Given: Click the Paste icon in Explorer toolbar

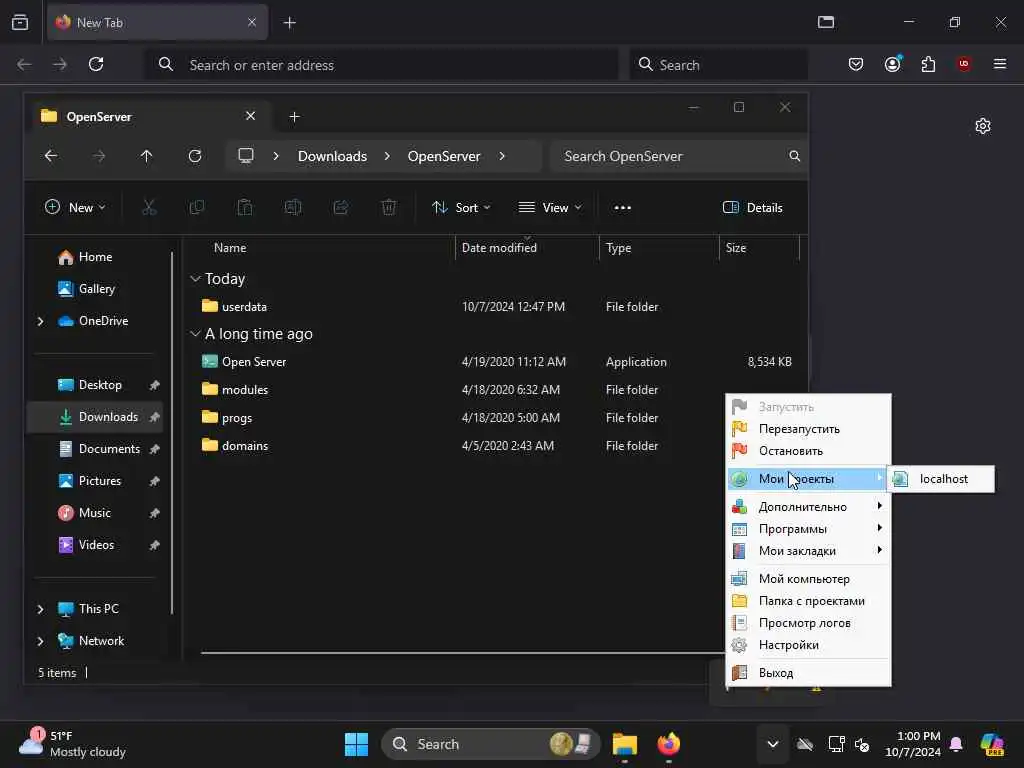Looking at the screenshot, I should click(x=245, y=208).
